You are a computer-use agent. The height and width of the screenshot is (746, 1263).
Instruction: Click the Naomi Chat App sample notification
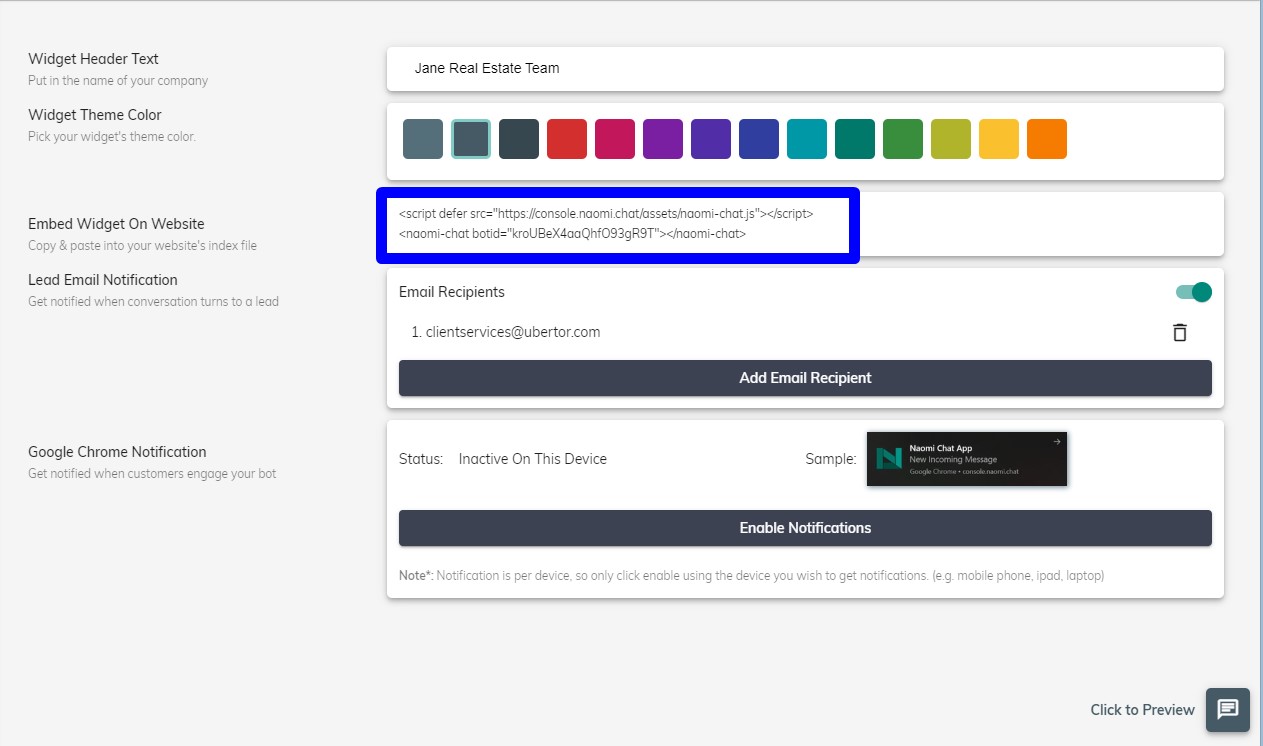(x=966, y=459)
